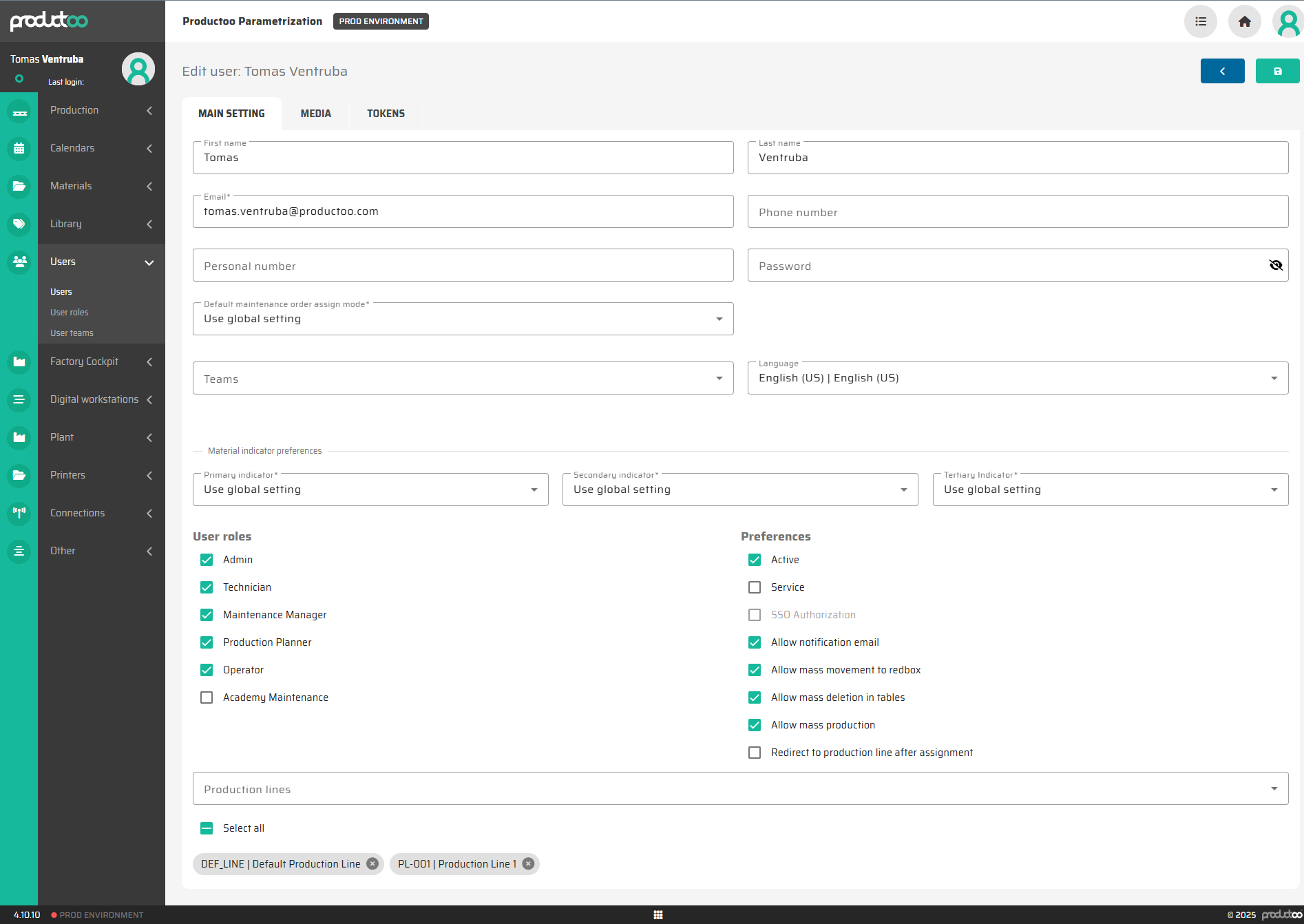This screenshot has width=1304, height=924.
Task: Open the app grid icon in footer
Action: pyautogui.click(x=658, y=915)
